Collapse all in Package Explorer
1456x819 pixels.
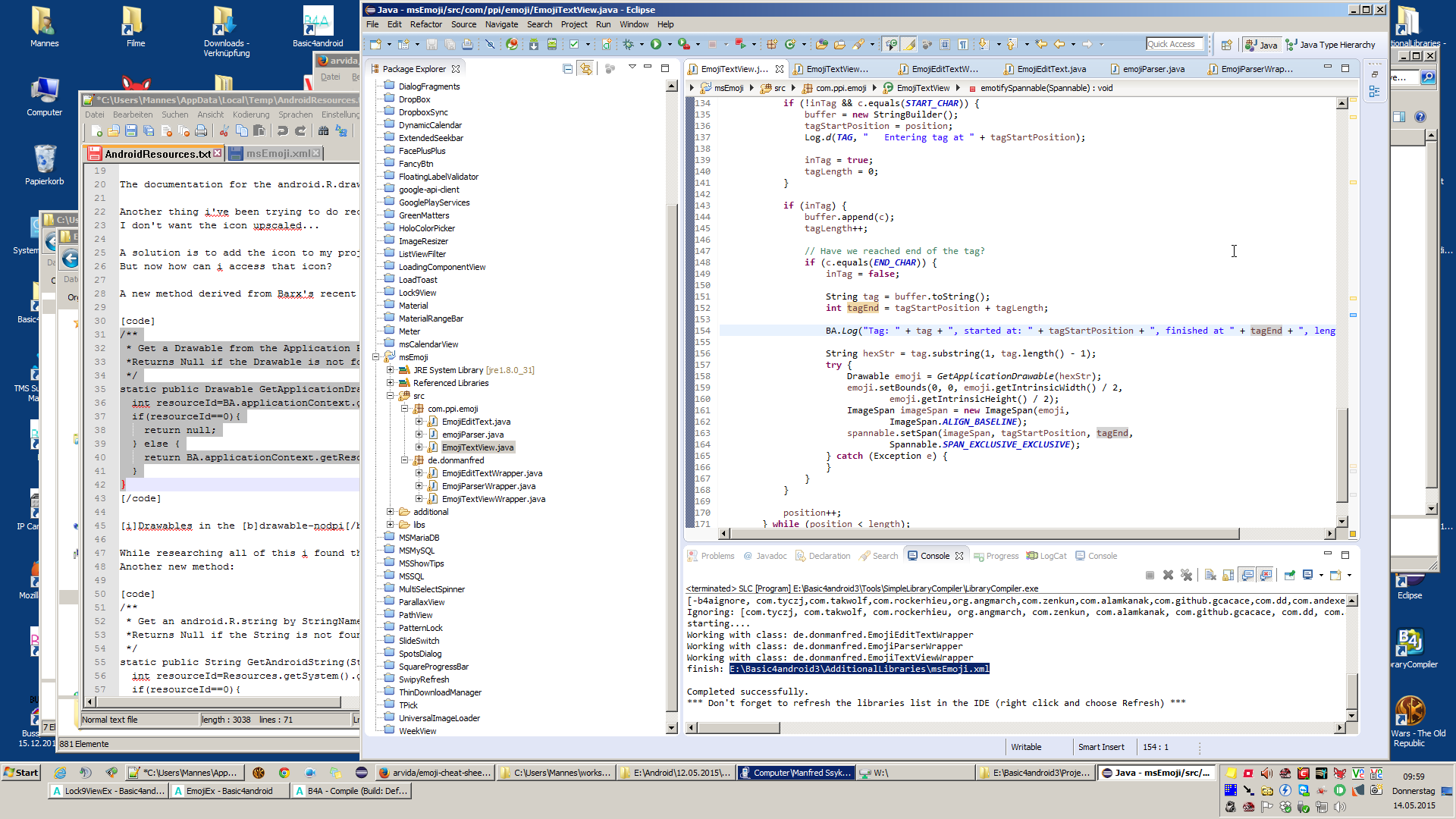click(567, 69)
